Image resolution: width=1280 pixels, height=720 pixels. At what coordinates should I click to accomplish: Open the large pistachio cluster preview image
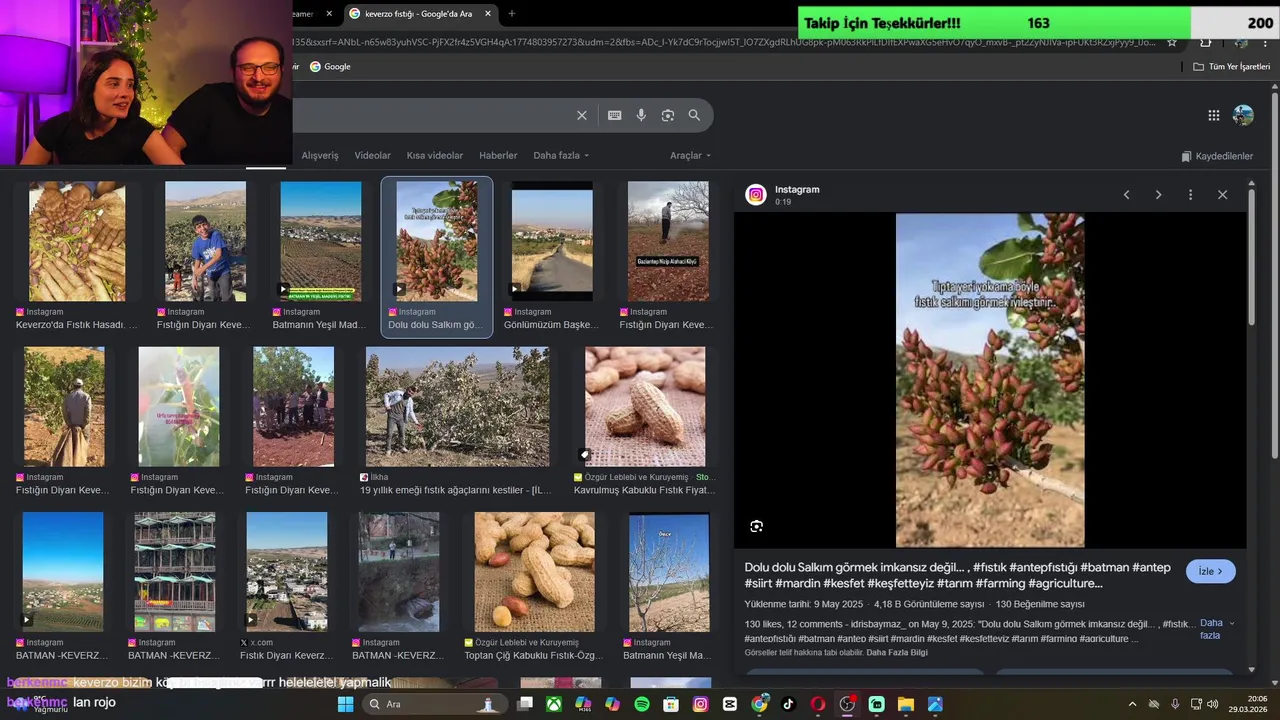click(990, 380)
